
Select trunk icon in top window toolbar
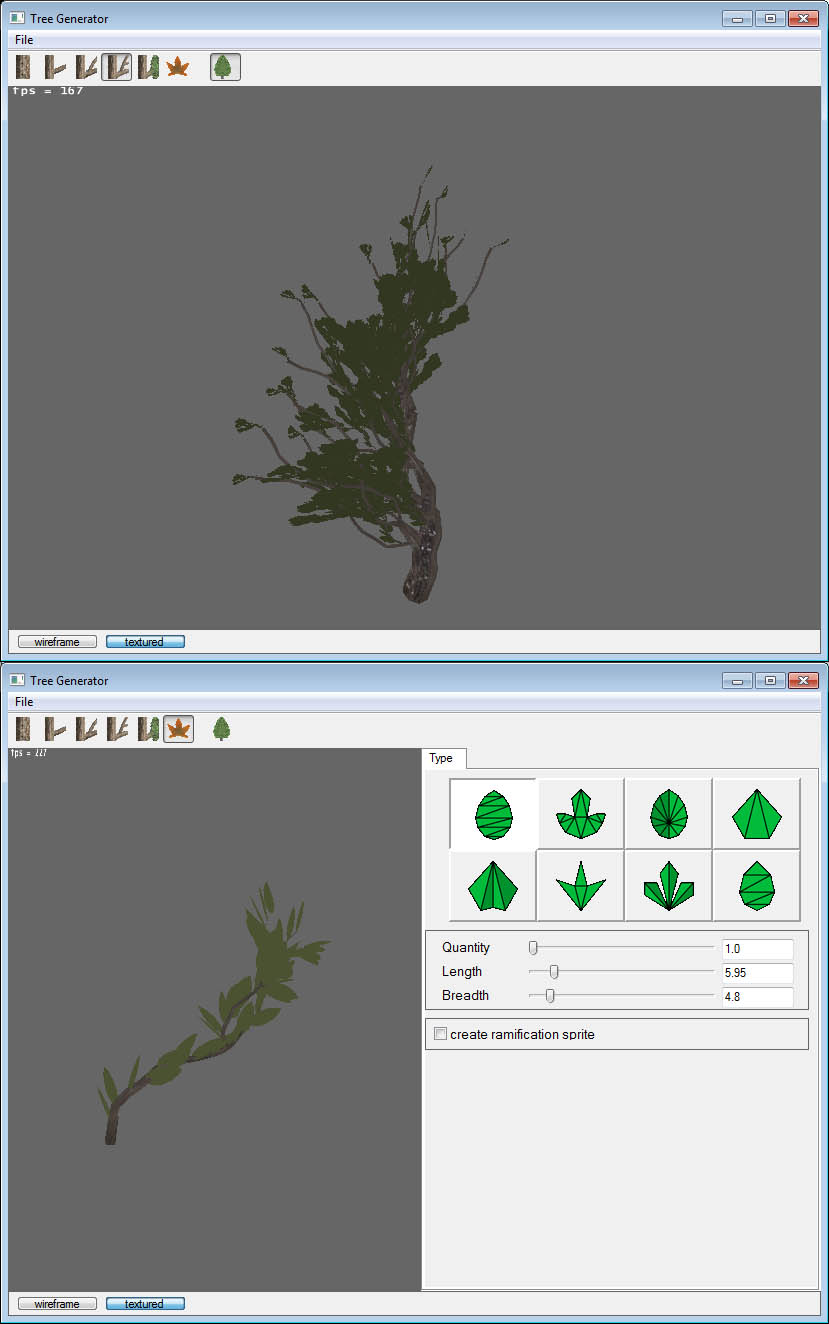tap(23, 67)
